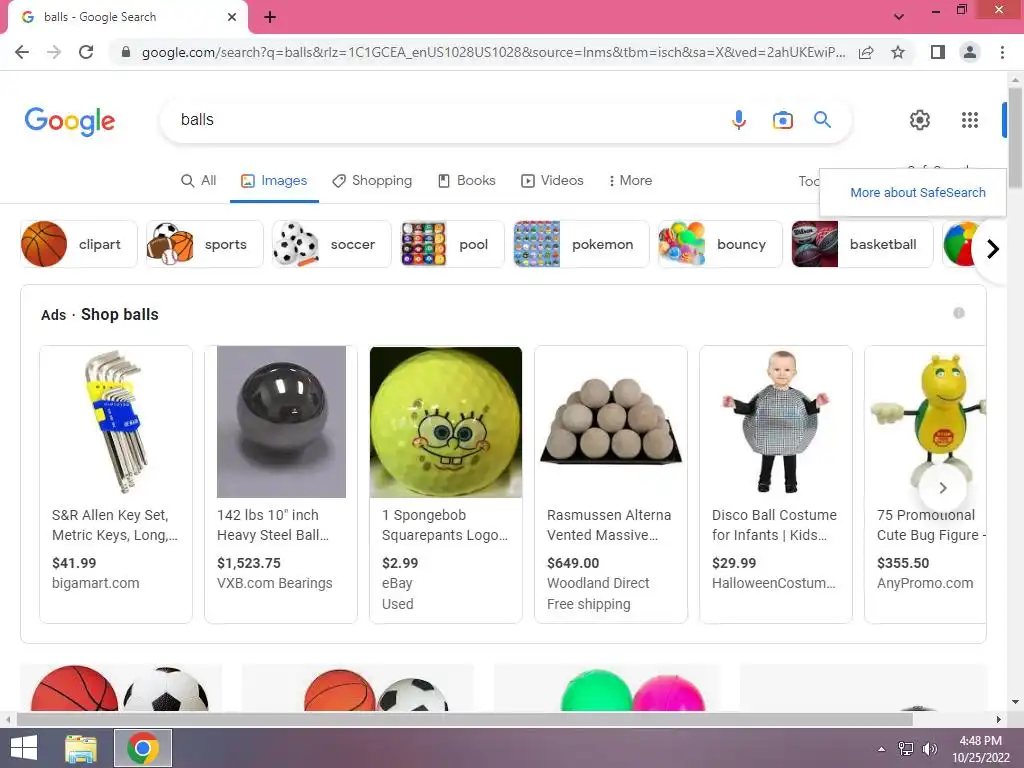Screen dimensions: 1024x768
Task: Go back to the previous page
Action: [22, 52]
